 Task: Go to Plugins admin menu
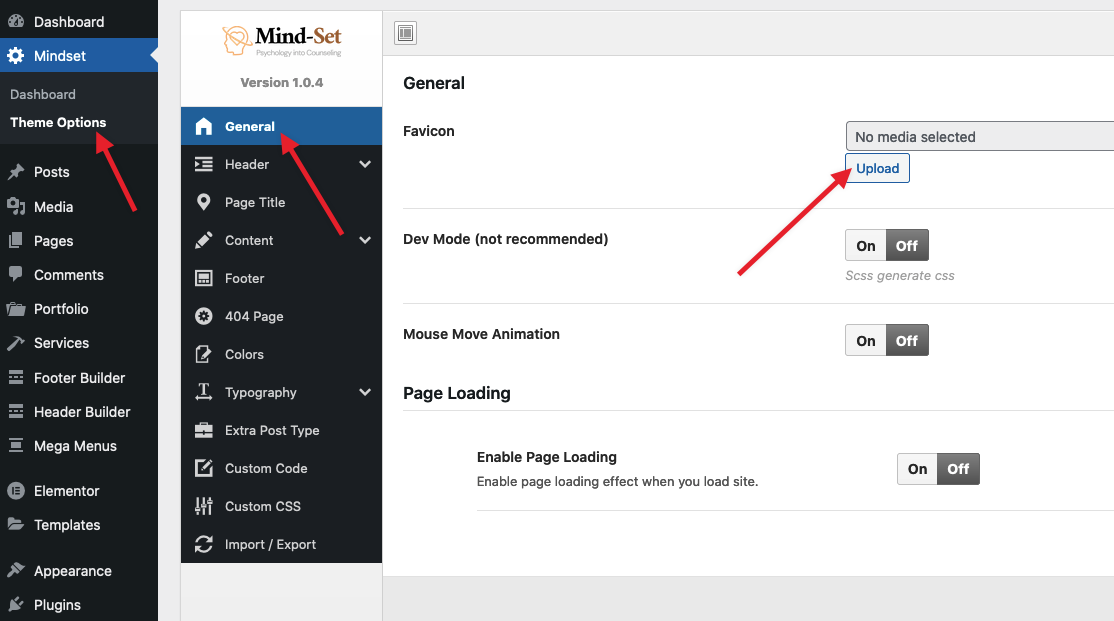point(79,605)
